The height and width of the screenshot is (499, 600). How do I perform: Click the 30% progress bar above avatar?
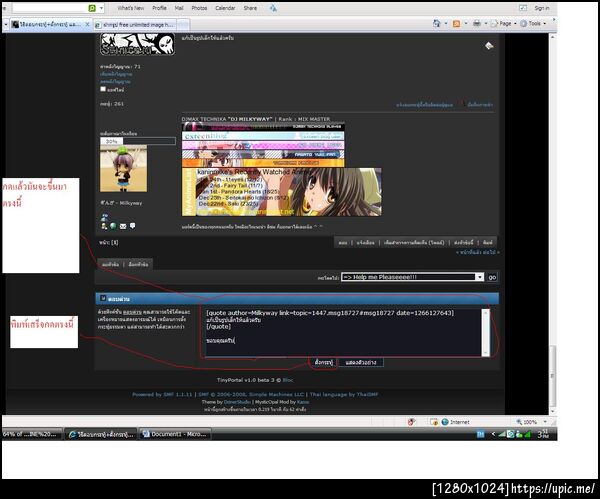tap(138, 141)
